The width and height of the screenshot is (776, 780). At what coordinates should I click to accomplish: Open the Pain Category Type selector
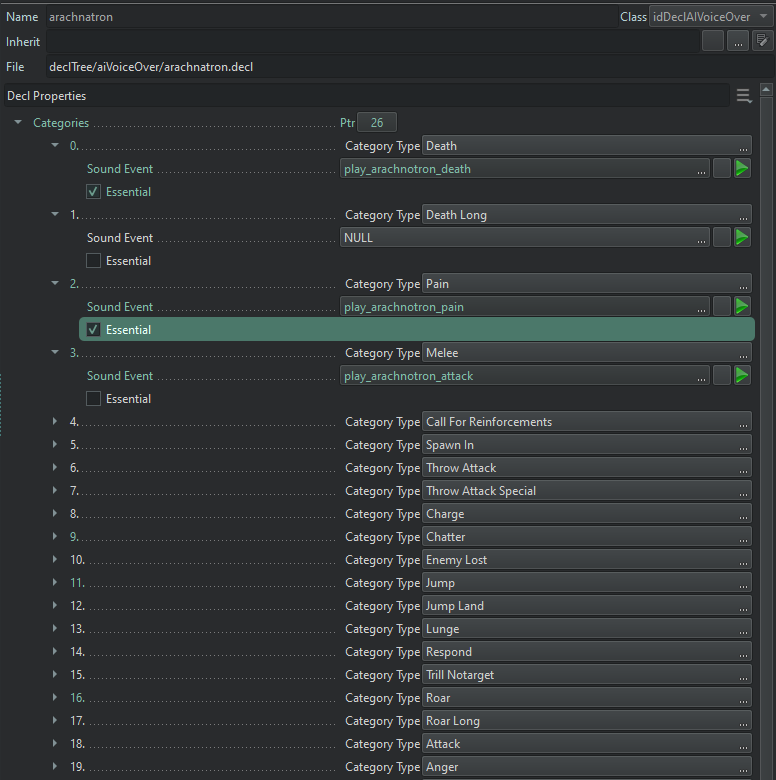pos(586,284)
